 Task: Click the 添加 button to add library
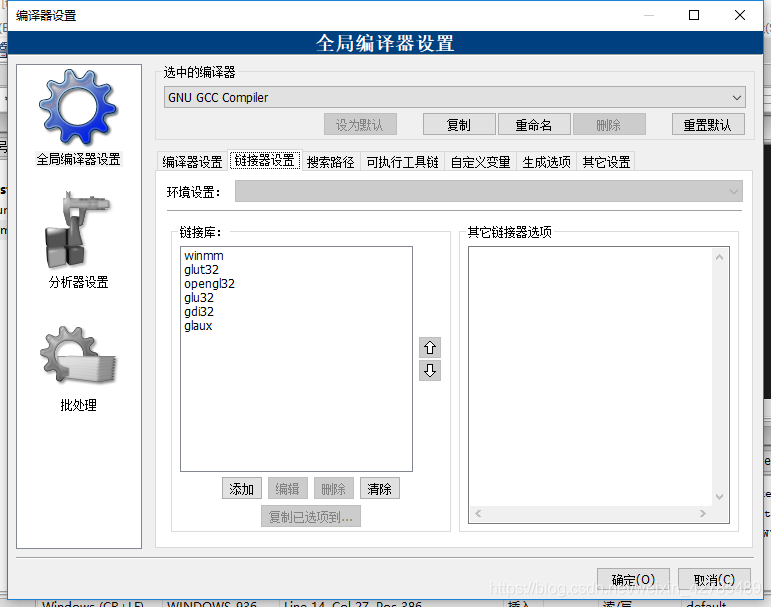(x=242, y=489)
